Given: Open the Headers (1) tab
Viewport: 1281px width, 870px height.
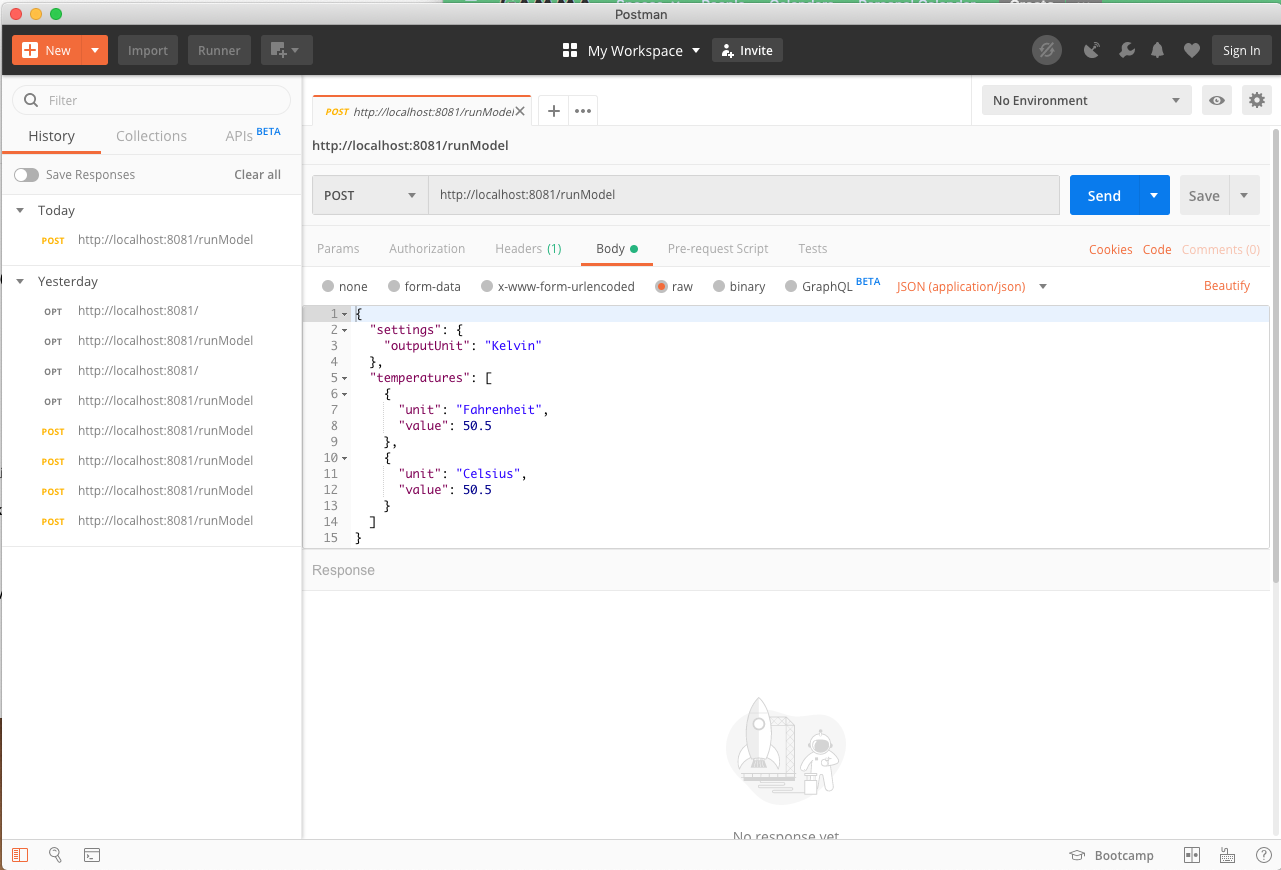Looking at the screenshot, I should click(528, 249).
